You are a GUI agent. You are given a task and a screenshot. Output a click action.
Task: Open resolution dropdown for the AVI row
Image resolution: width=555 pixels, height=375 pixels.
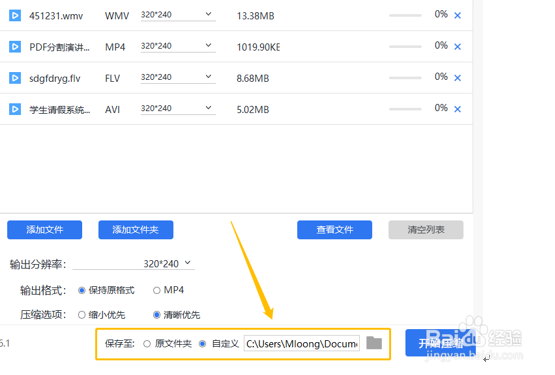click(x=178, y=108)
